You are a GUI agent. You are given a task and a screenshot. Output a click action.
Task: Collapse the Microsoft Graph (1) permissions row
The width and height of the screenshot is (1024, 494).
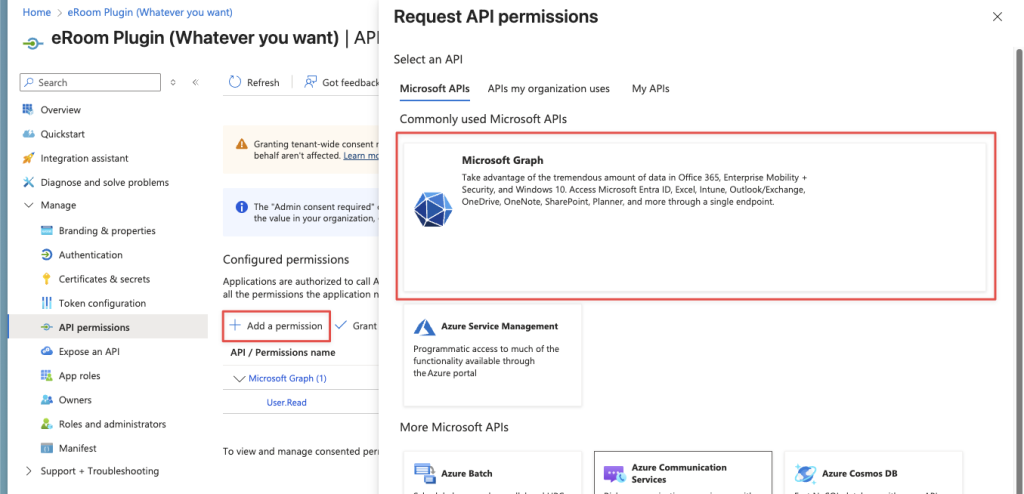pos(238,379)
